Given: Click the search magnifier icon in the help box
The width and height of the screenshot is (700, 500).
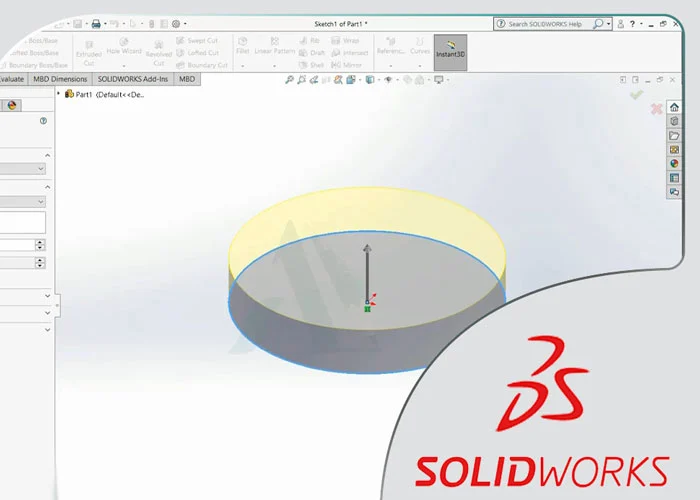Looking at the screenshot, I should coord(597,24).
